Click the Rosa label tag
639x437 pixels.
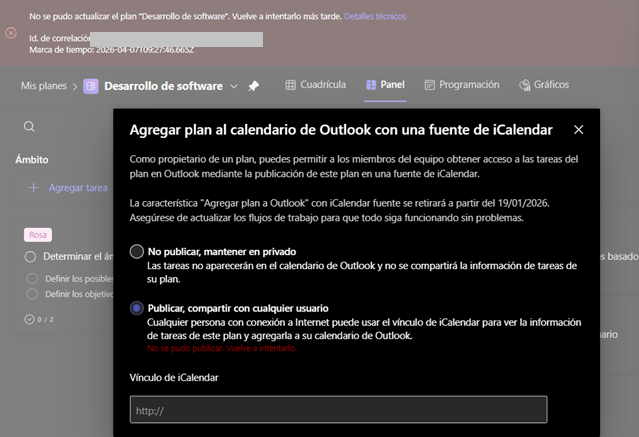(38, 235)
